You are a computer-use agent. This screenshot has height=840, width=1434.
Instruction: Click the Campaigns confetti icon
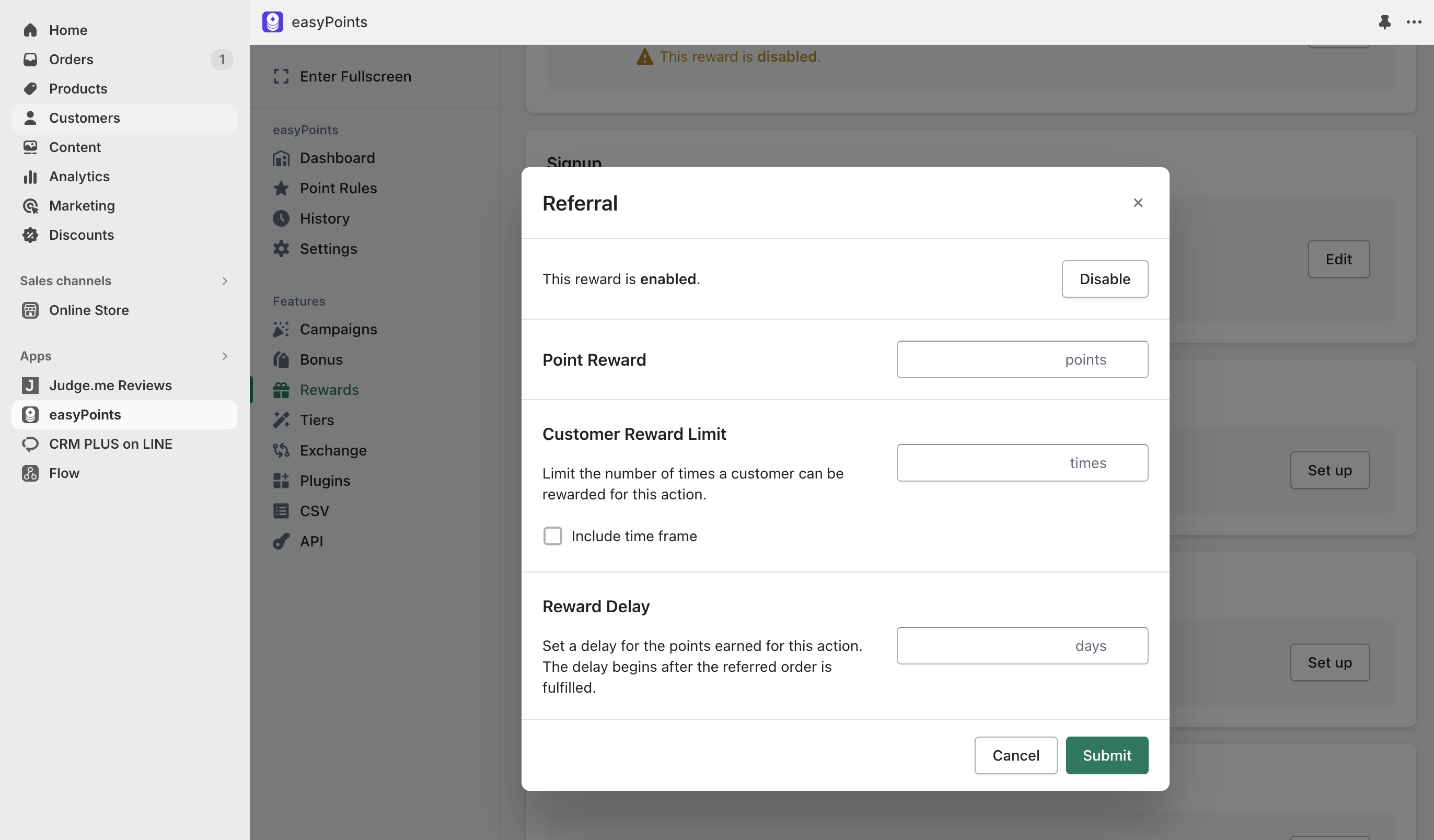click(281, 329)
